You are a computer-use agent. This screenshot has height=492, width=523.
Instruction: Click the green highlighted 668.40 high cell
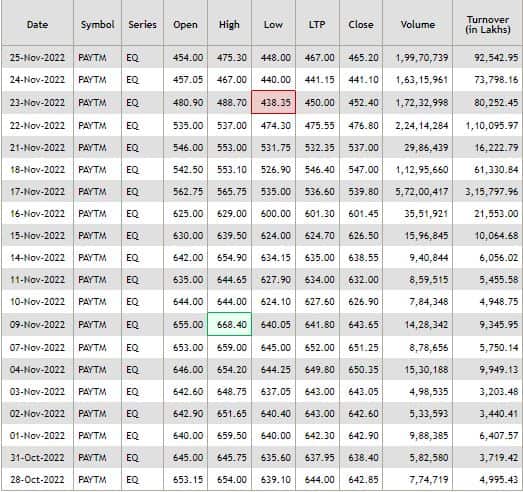click(229, 324)
